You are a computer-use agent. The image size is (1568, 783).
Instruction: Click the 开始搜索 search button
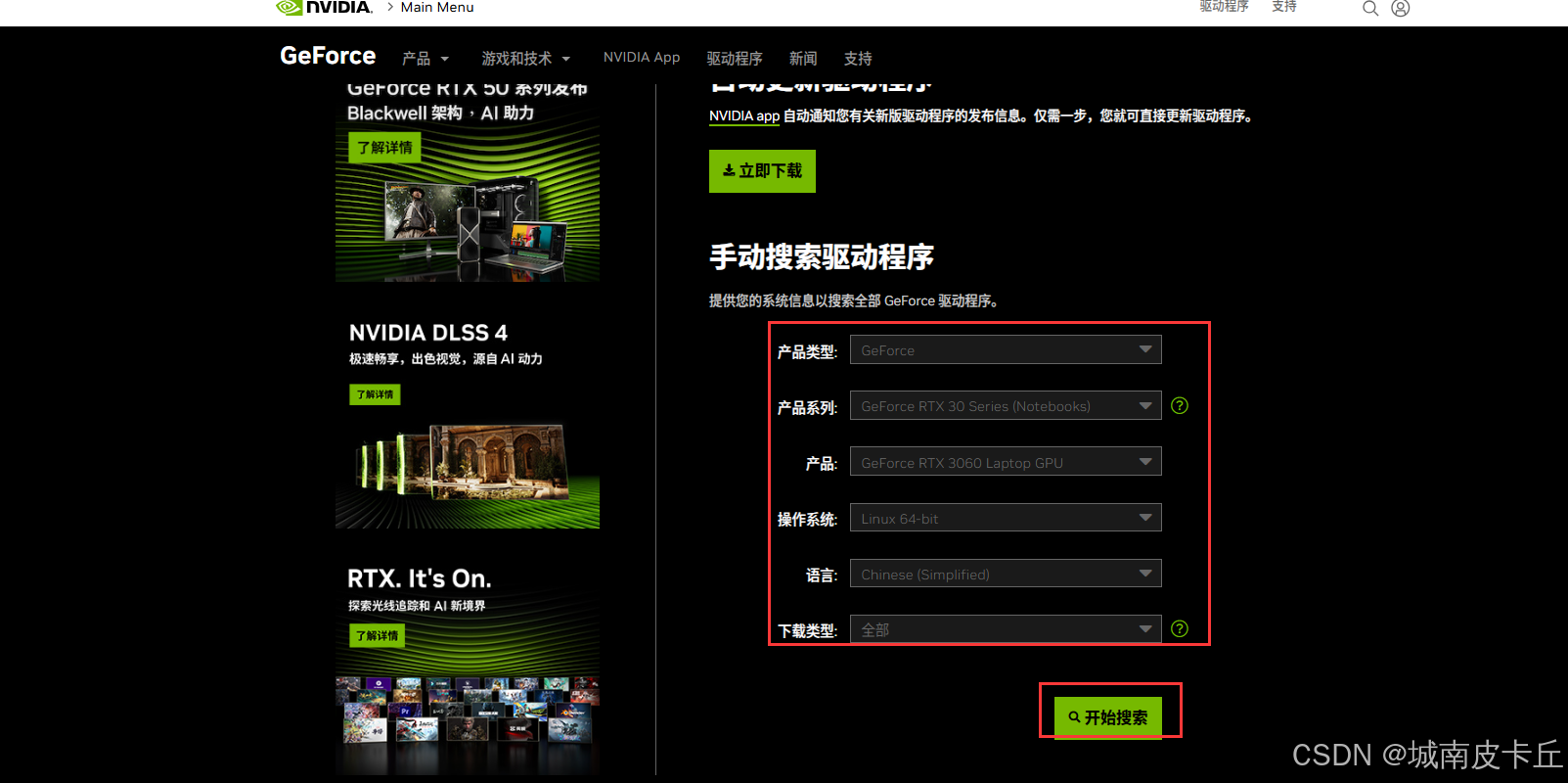point(1108,717)
